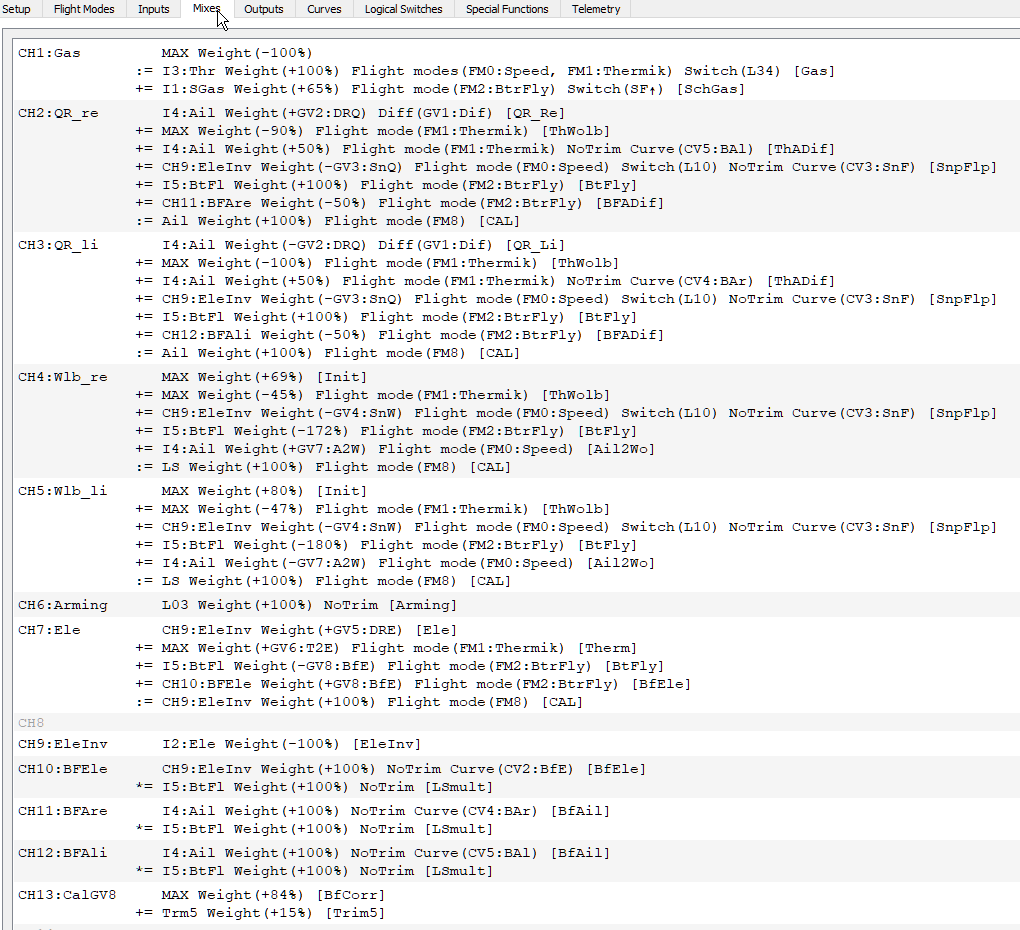This screenshot has width=1020, height=930.
Task: Select the MAX Weight(+80%) [Init] line
Action: coord(265,491)
